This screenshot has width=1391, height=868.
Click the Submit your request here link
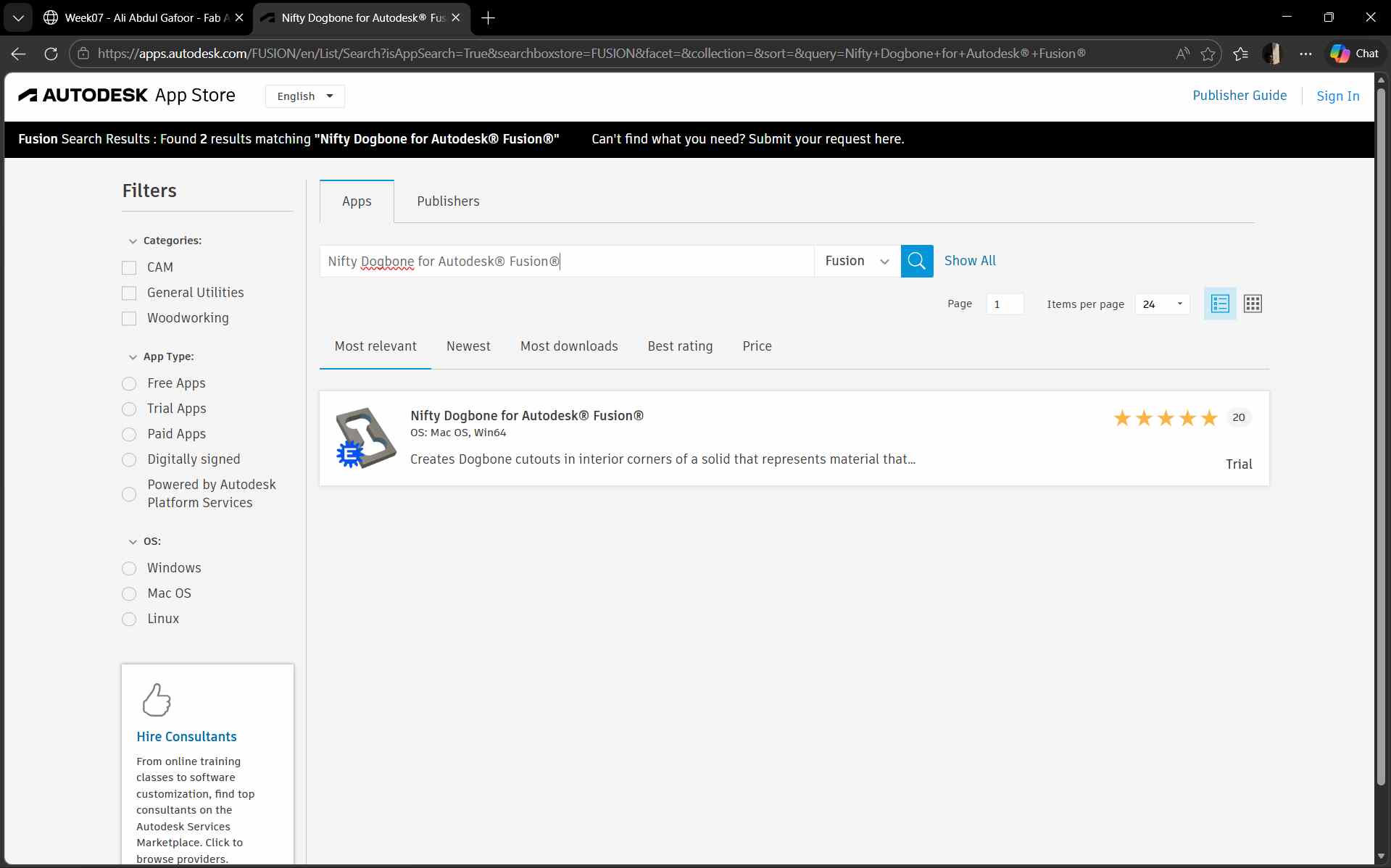[x=826, y=139]
